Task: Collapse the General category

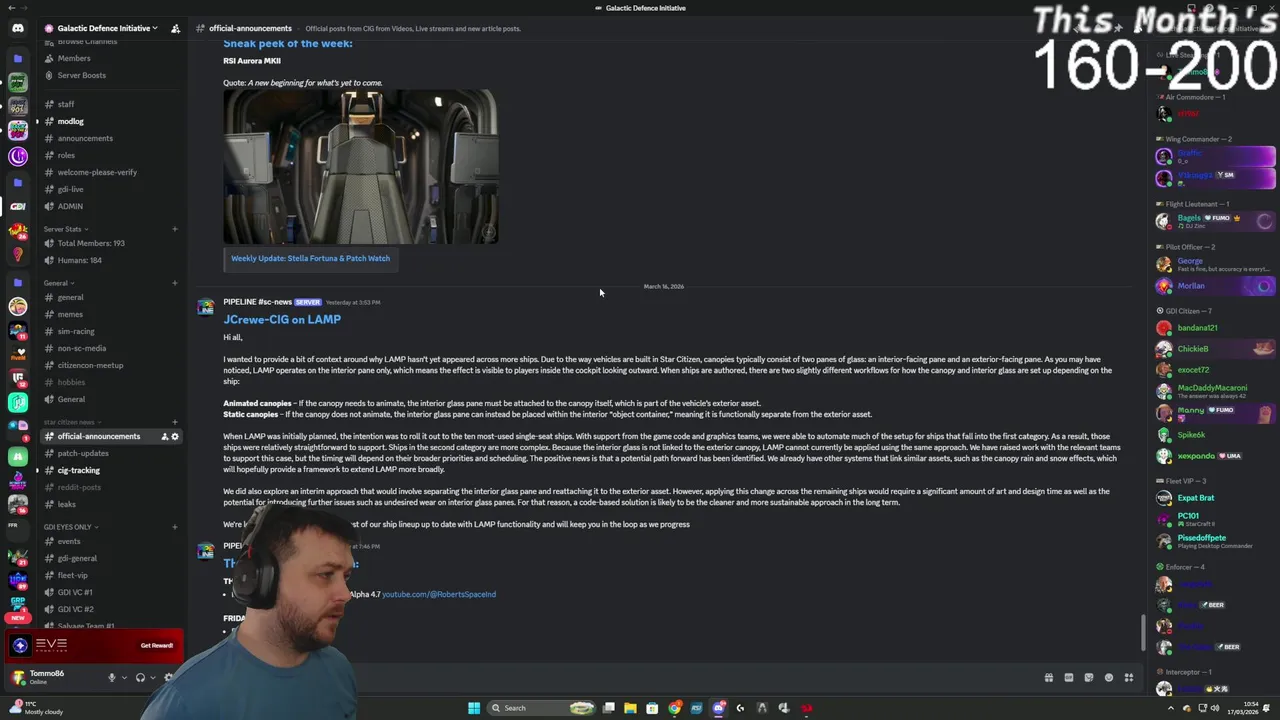Action: pos(59,283)
